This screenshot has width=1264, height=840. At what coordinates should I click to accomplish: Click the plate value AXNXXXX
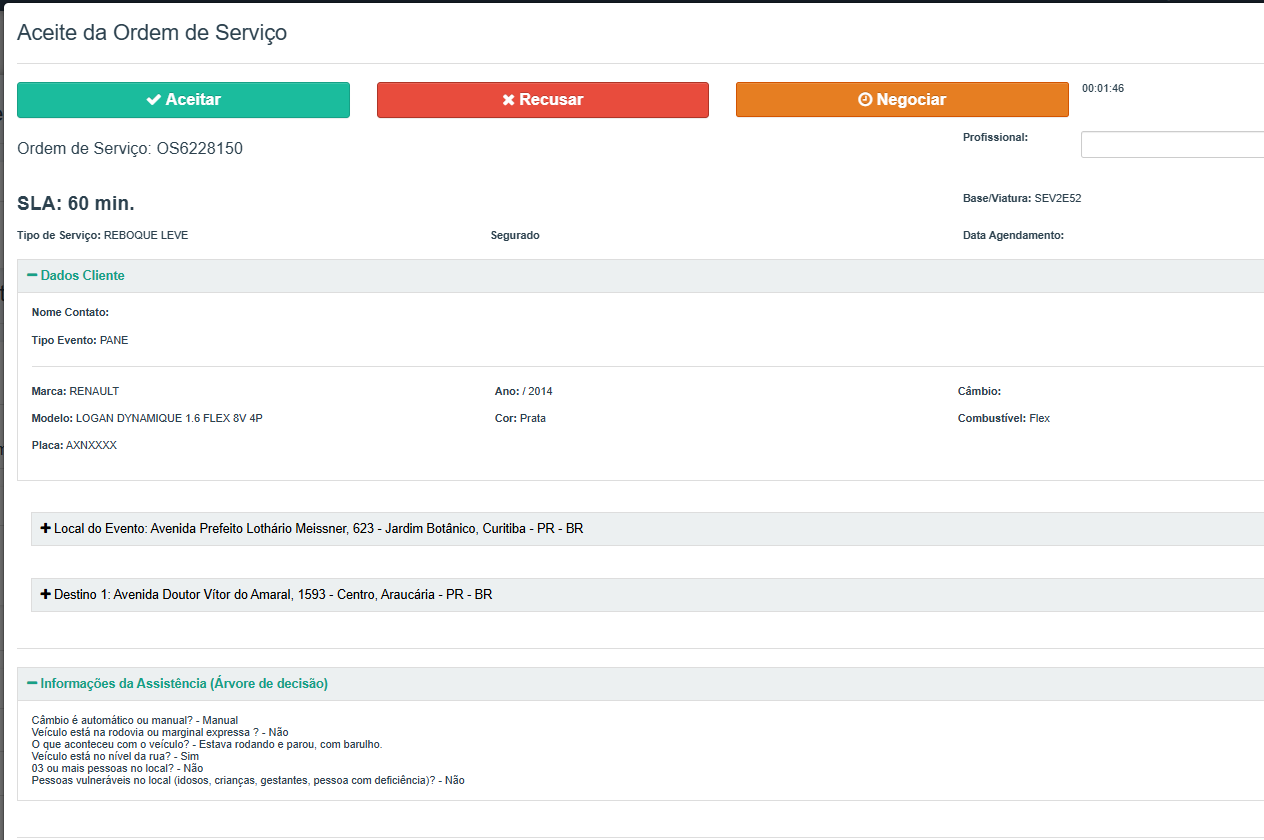[x=91, y=445]
